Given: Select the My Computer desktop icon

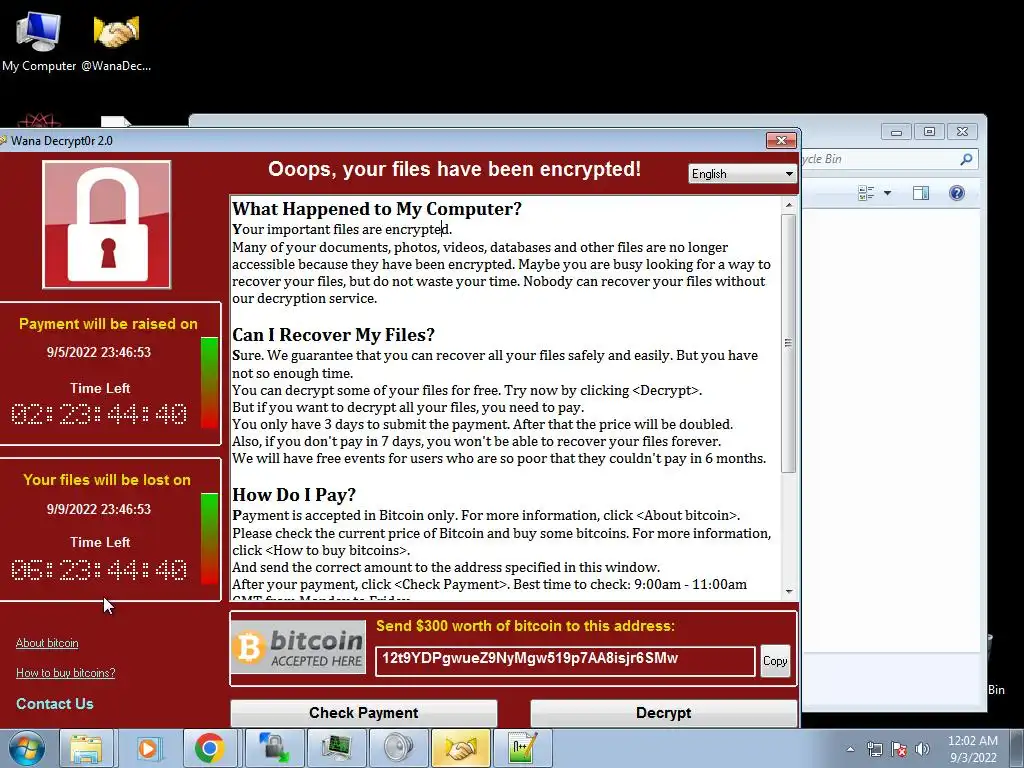Looking at the screenshot, I should [39, 40].
